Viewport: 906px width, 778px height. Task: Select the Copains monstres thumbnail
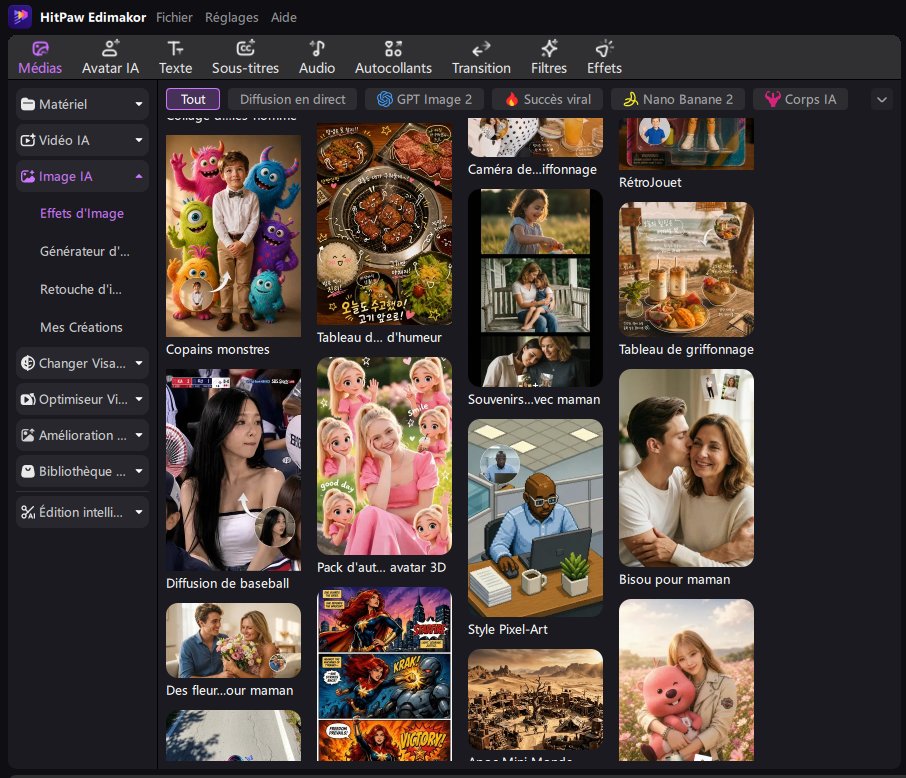(233, 236)
